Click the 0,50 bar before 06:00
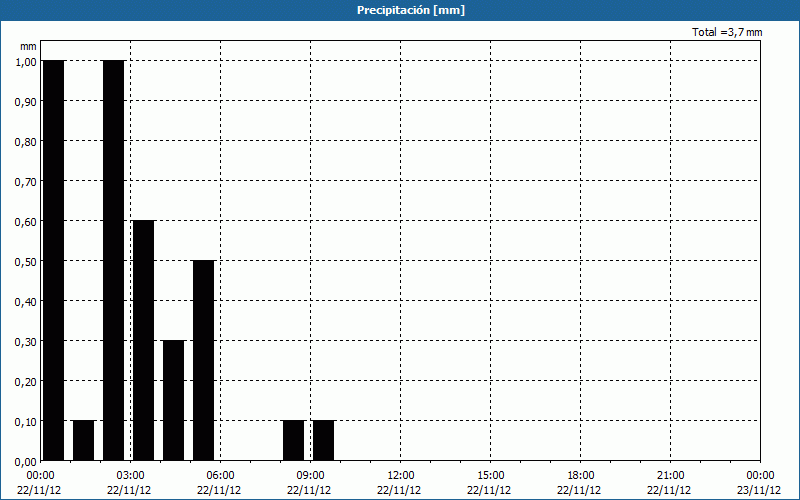800x500 pixels. (x=204, y=360)
